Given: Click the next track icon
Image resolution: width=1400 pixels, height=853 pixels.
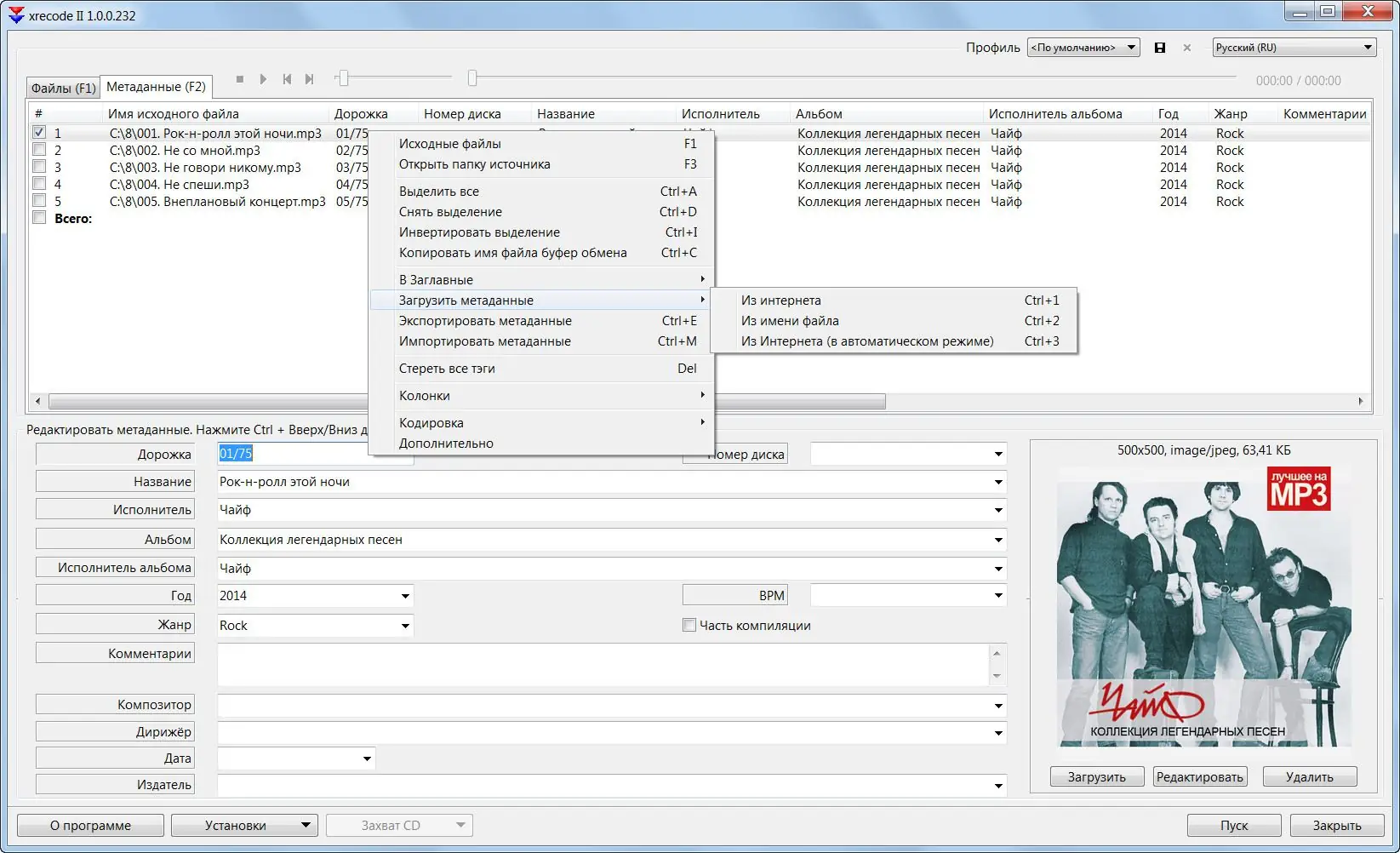Looking at the screenshot, I should (x=310, y=79).
